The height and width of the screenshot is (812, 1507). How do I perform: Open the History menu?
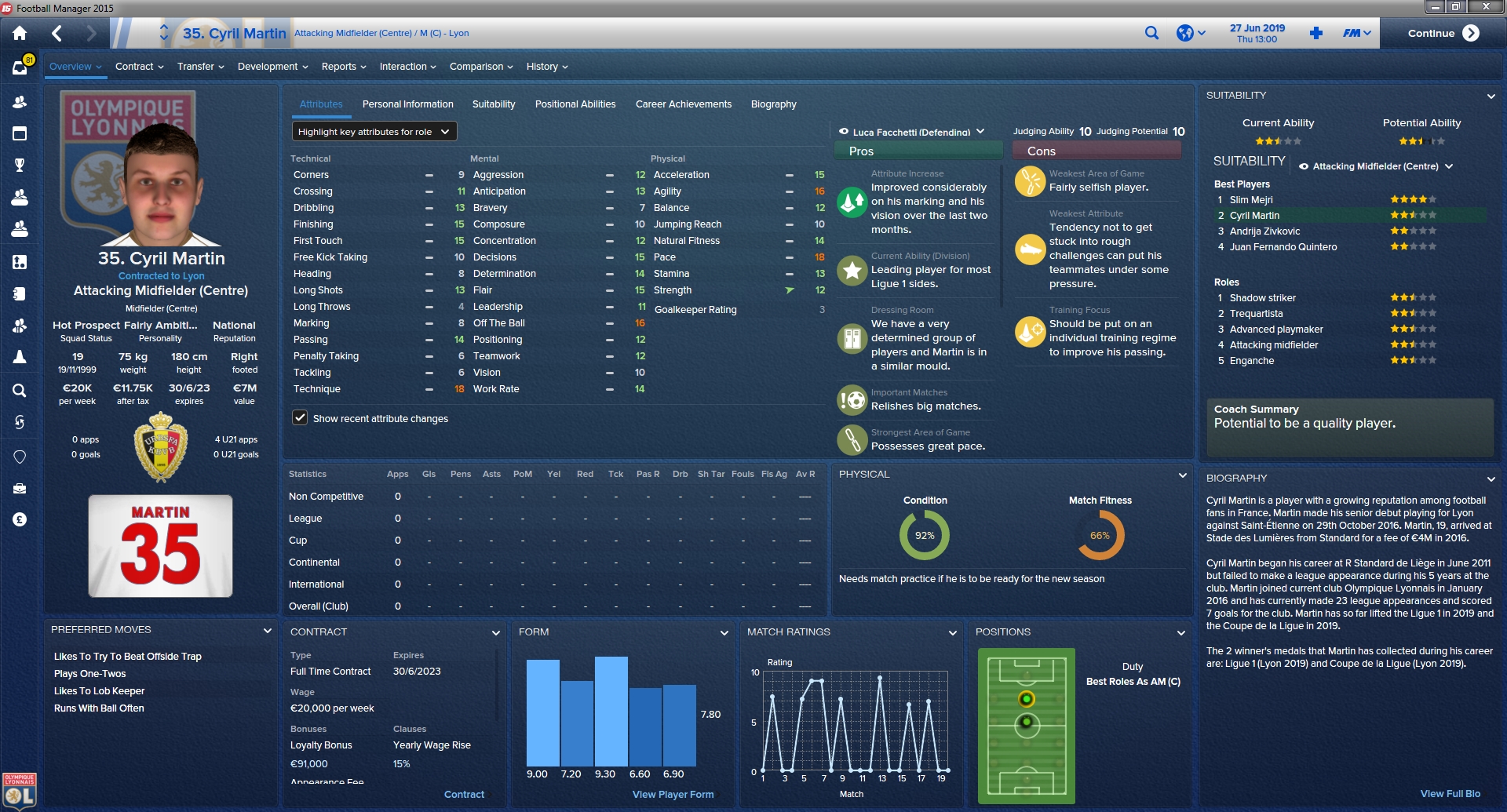[547, 67]
